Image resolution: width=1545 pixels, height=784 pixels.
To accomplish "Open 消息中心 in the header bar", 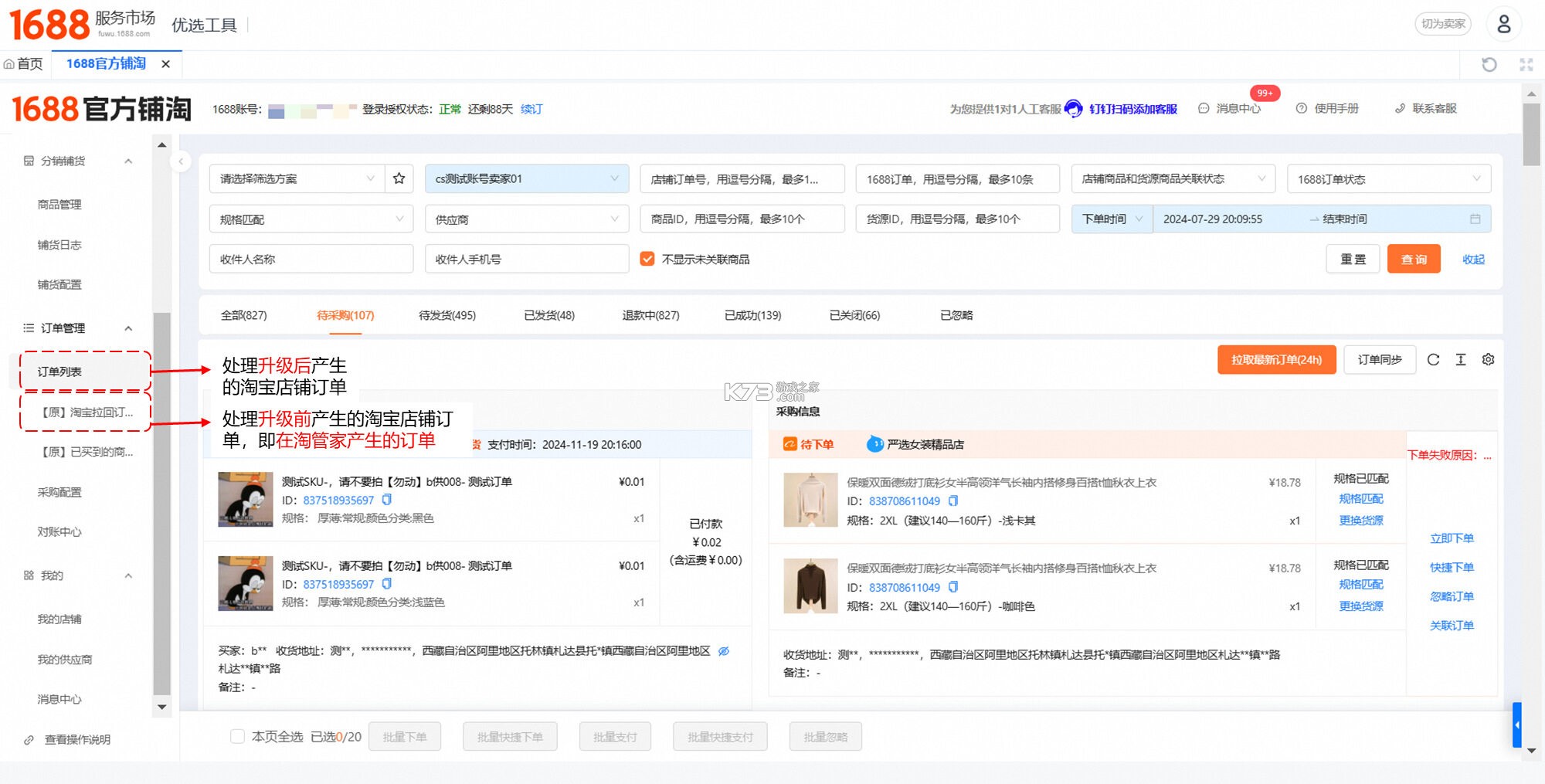I will [x=1230, y=109].
